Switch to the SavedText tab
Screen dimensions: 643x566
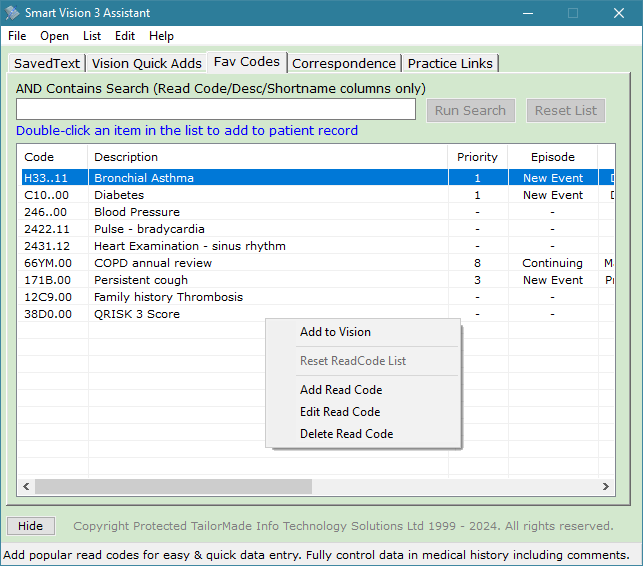(47, 64)
